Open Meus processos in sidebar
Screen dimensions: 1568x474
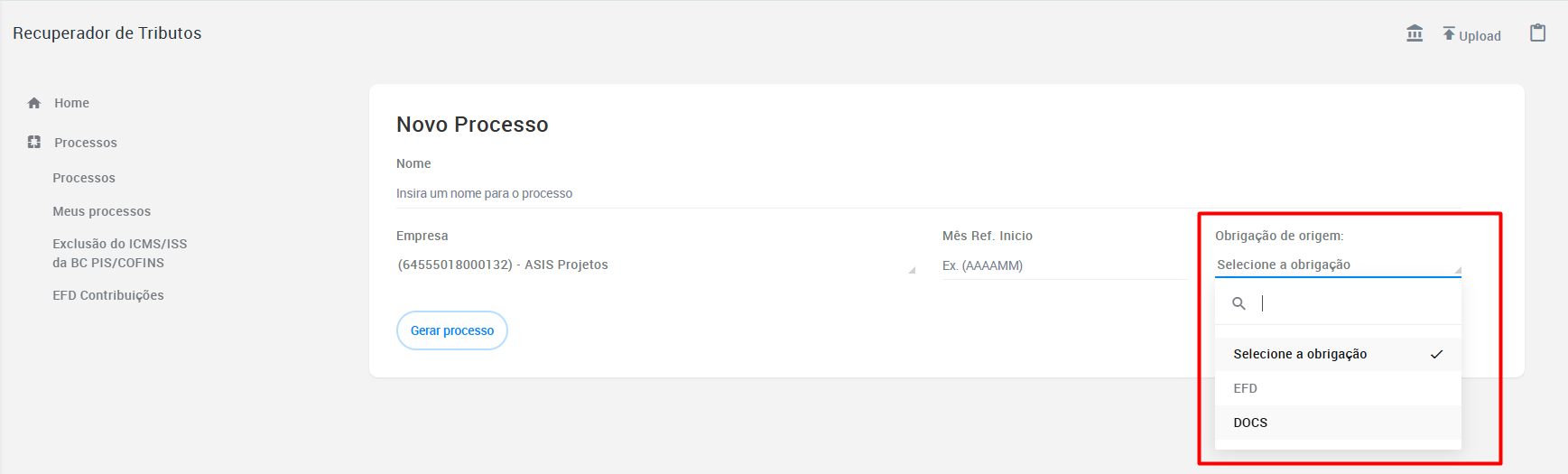pos(102,211)
